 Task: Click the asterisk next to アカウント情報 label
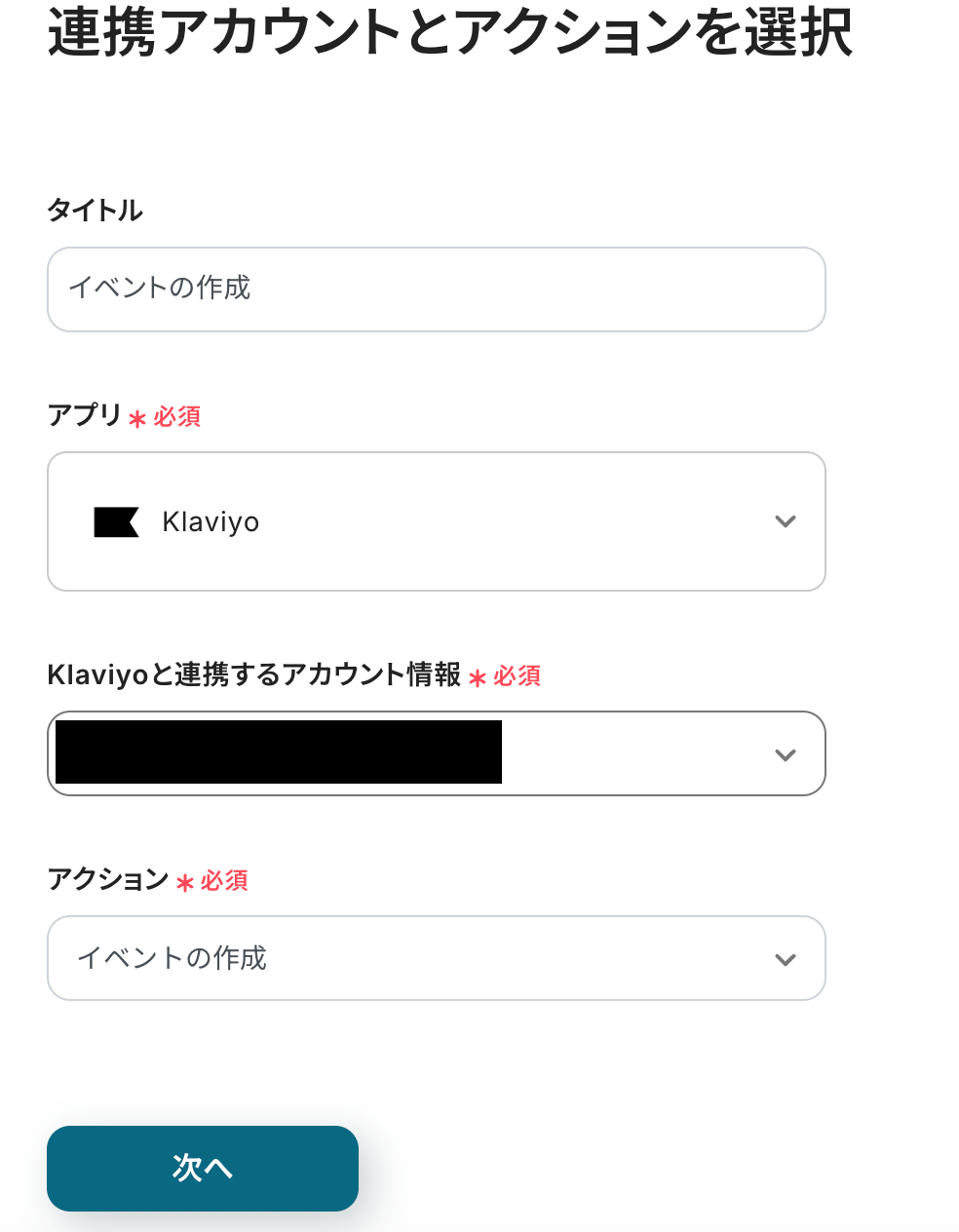pyautogui.click(x=478, y=678)
